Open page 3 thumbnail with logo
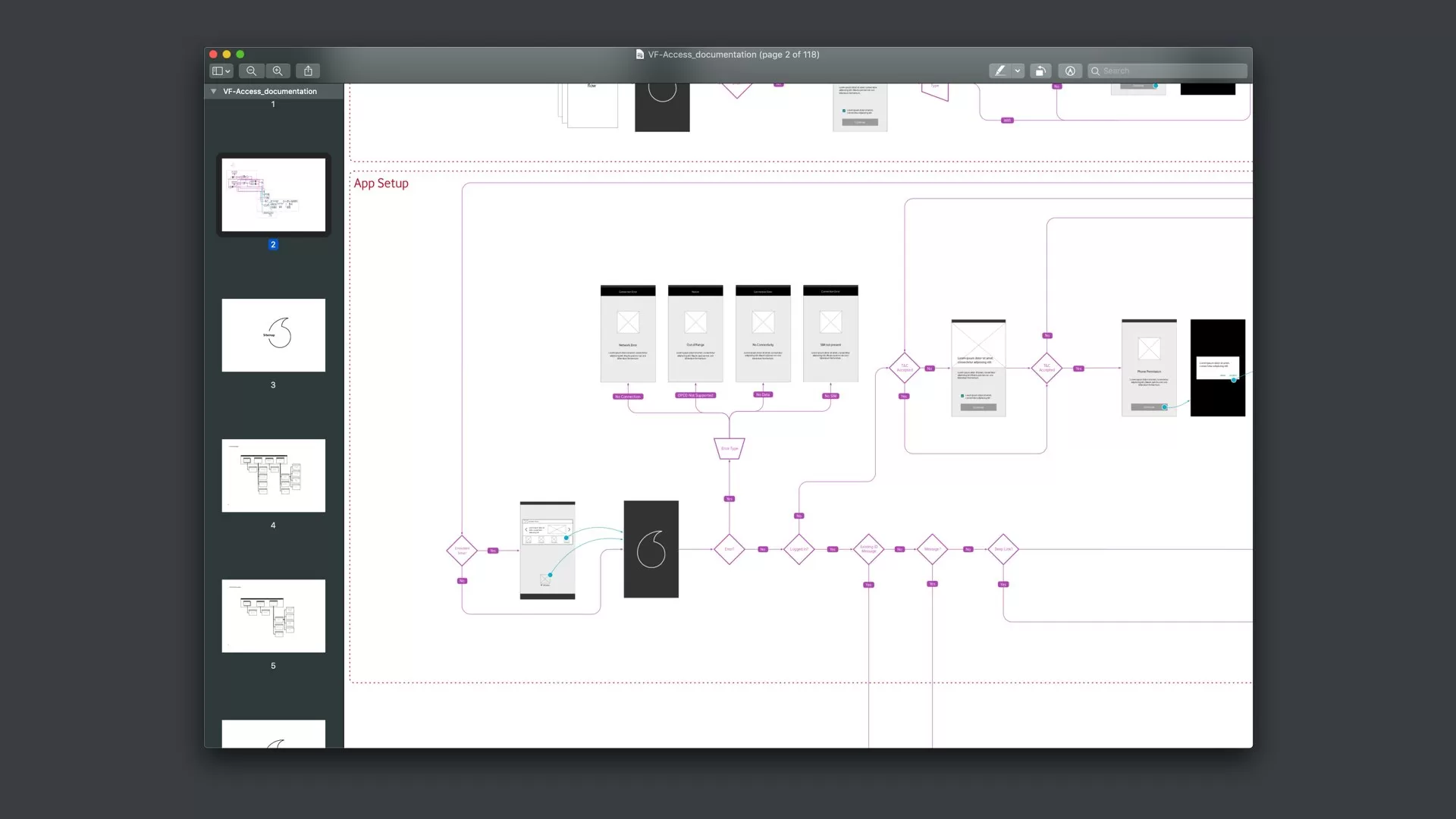This screenshot has height=819, width=1456. (x=273, y=334)
